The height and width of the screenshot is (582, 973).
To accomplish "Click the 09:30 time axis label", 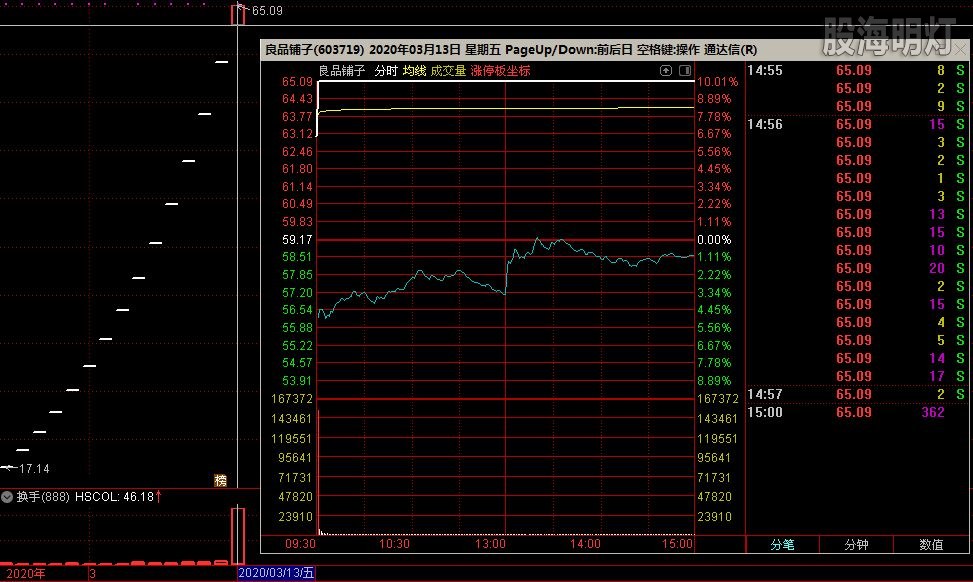I will point(300,544).
